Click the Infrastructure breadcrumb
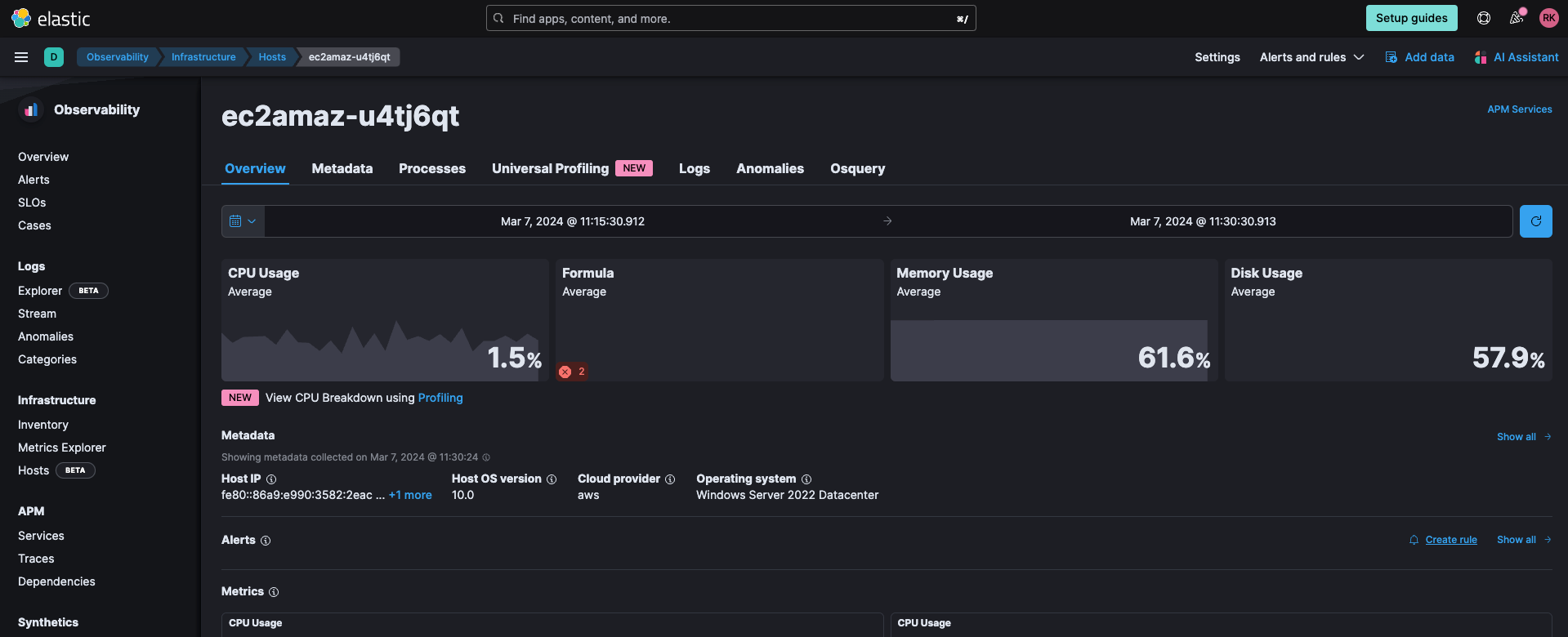This screenshot has height=637, width=1568. coord(203,57)
